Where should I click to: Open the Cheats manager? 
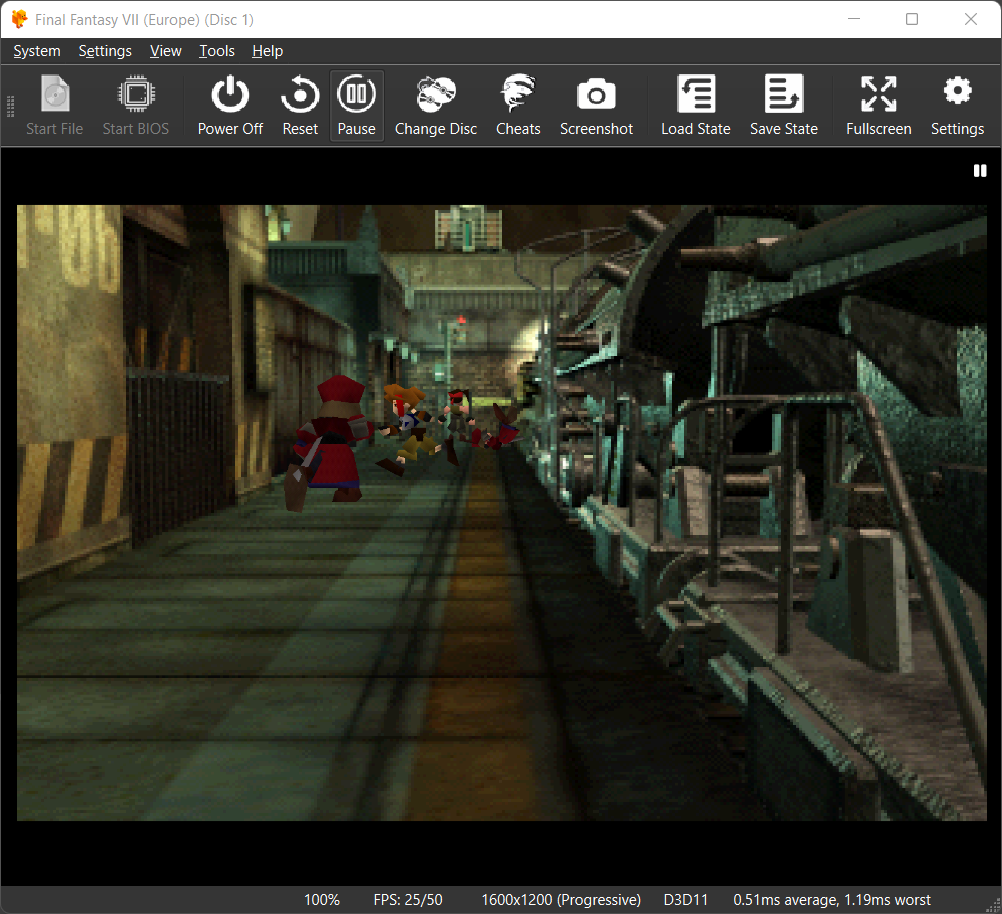click(x=518, y=105)
